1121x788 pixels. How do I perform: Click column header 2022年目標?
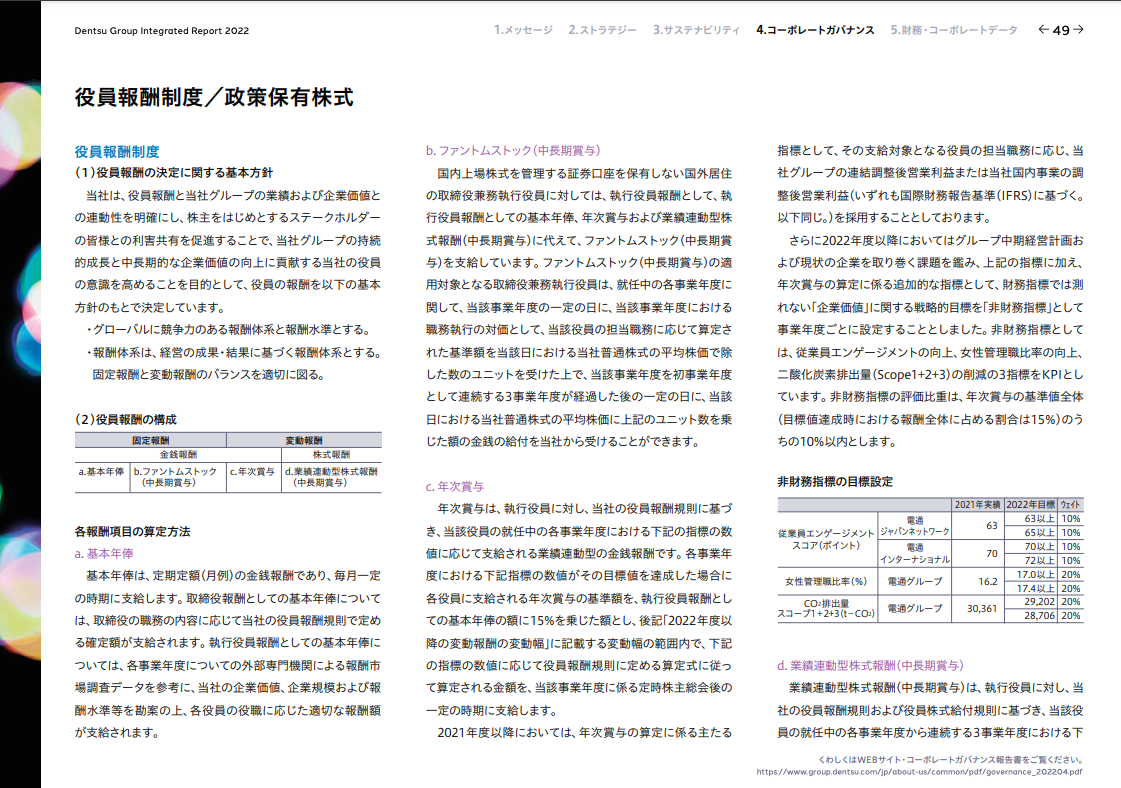pos(1030,505)
